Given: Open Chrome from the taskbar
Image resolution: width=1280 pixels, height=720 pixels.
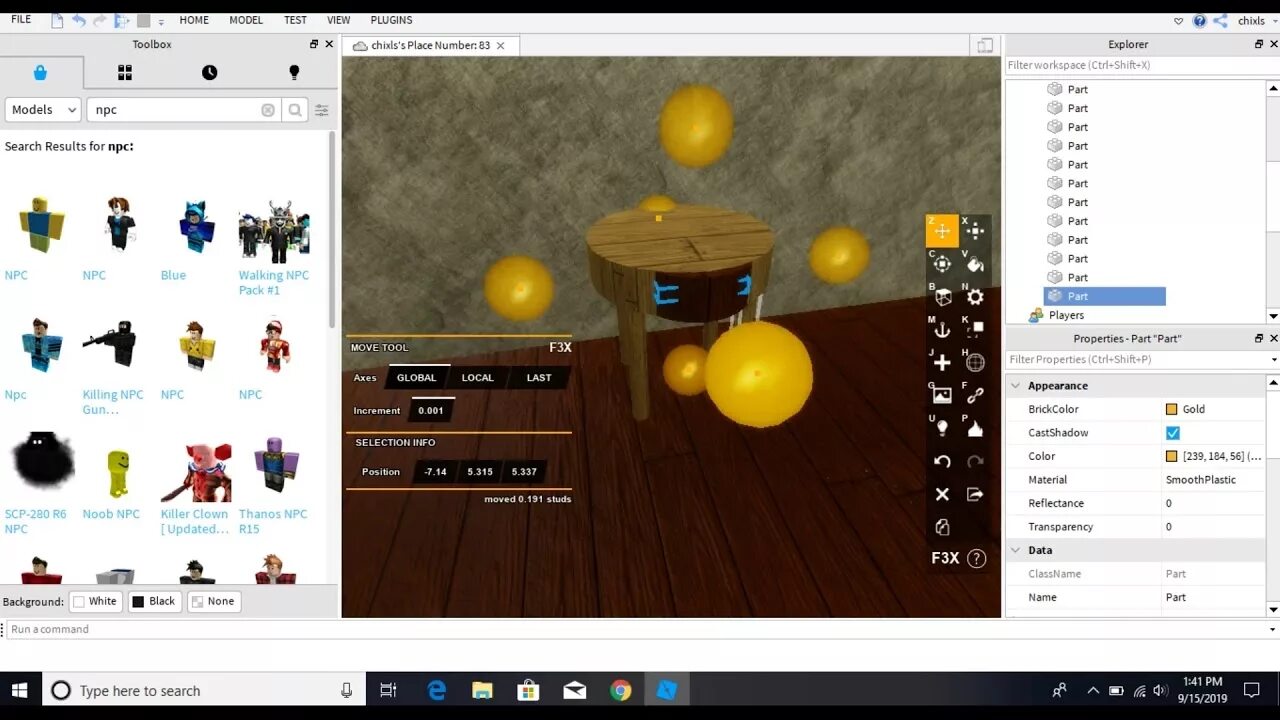Looking at the screenshot, I should pyautogui.click(x=621, y=690).
